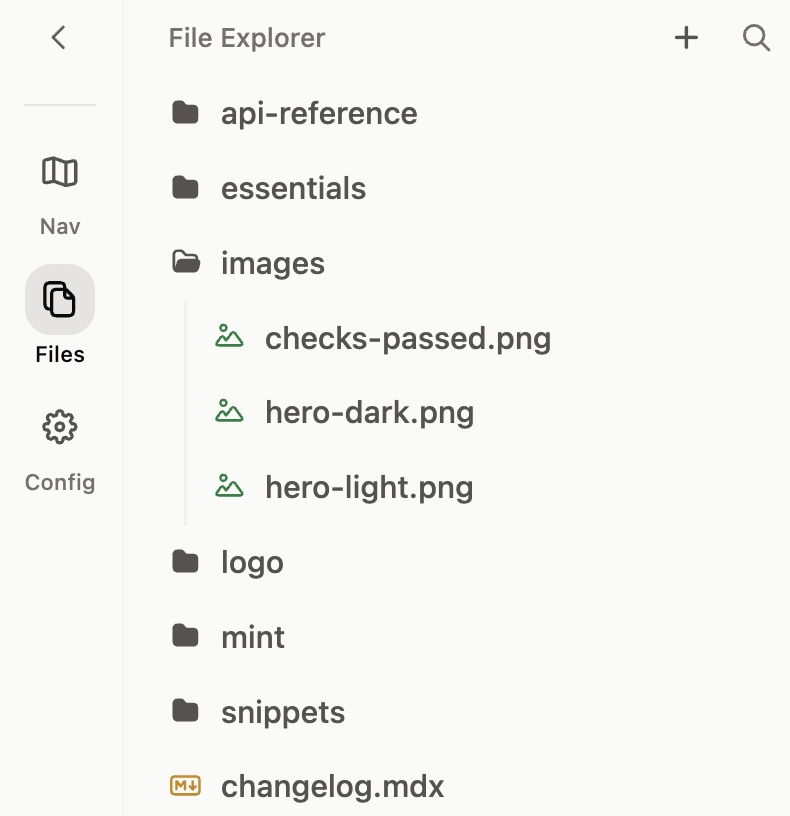Click the folder icon next to snippets
Viewport: 790px width, 816px height.
[x=185, y=711]
